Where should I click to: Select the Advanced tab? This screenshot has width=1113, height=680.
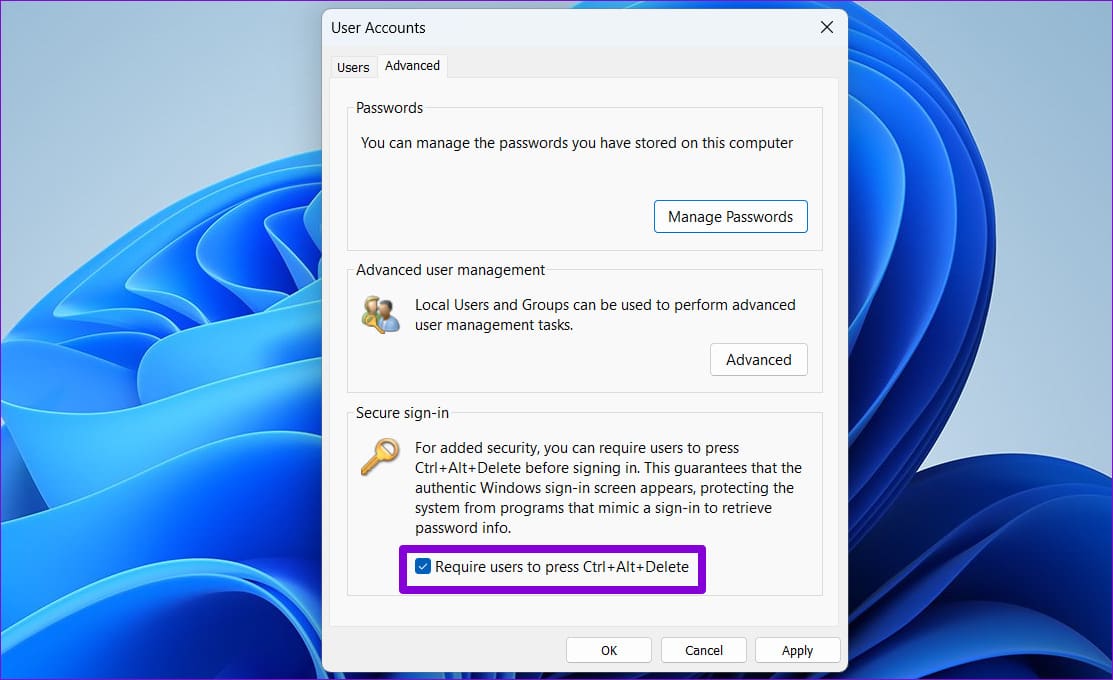tap(412, 65)
